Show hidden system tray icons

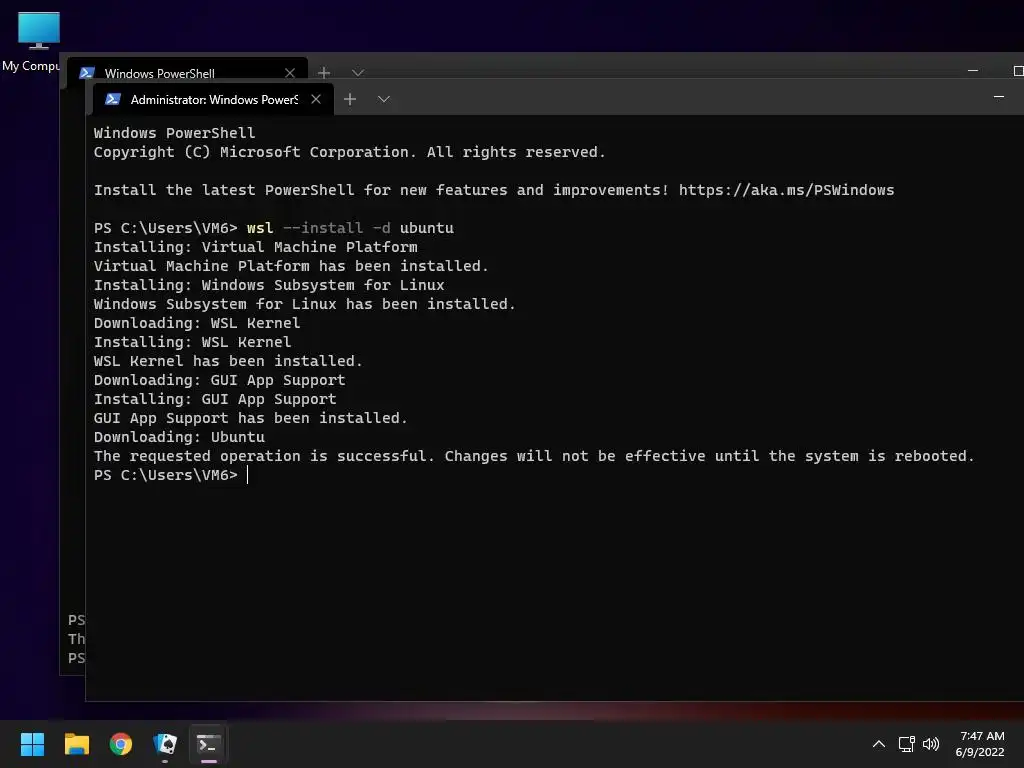click(879, 744)
